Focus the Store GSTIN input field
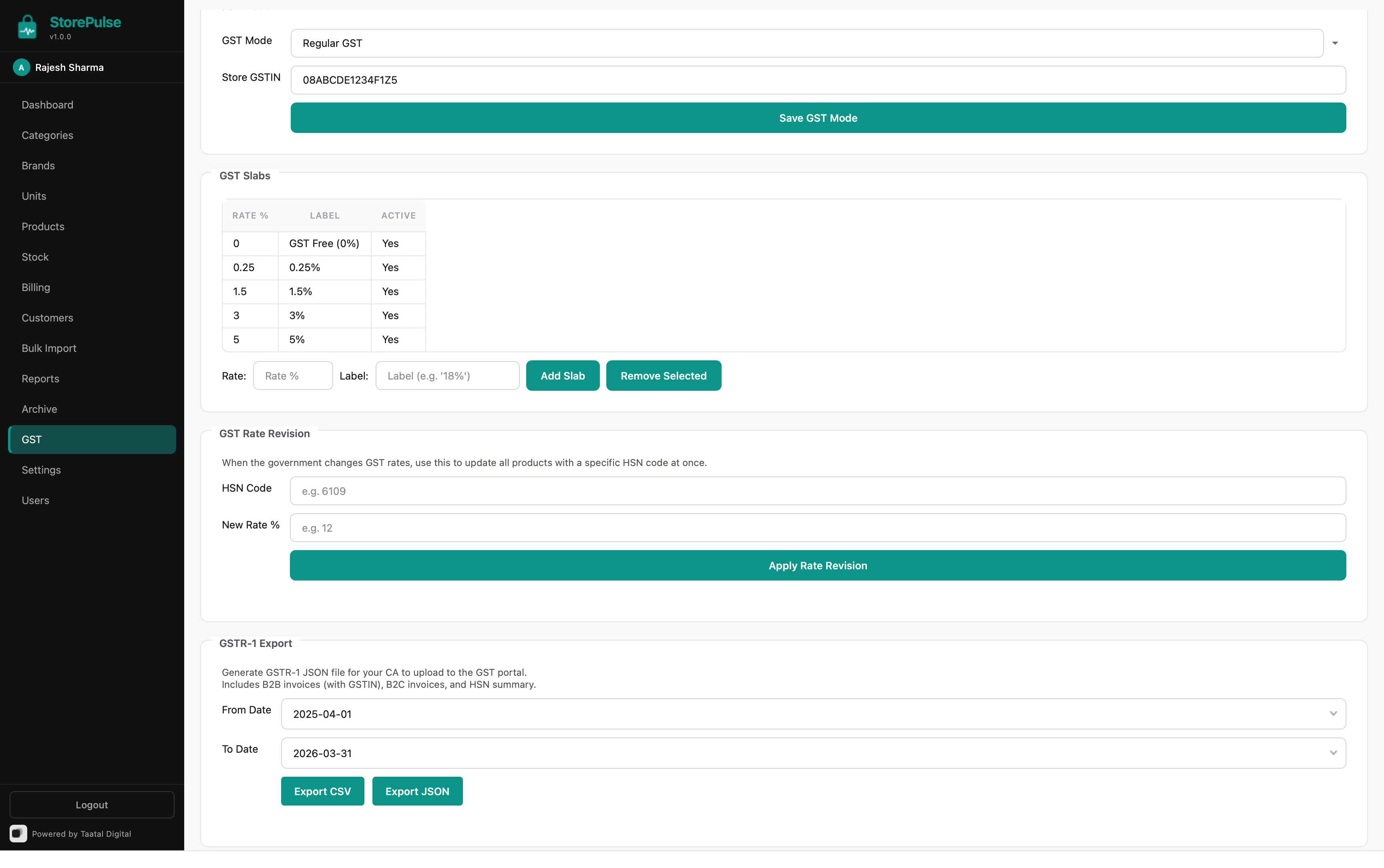The image size is (1384, 868). coord(818,80)
